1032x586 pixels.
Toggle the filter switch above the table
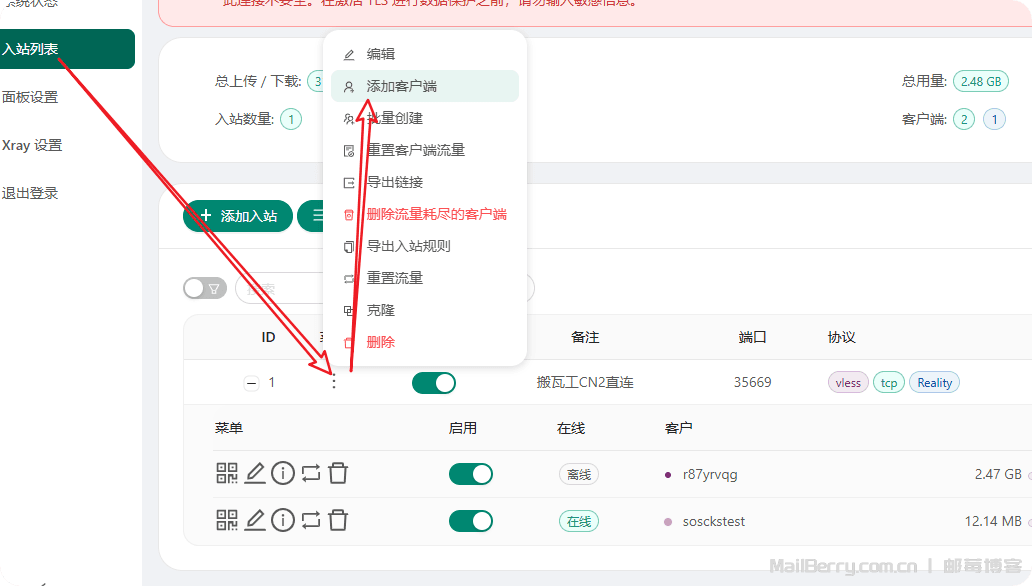[x=205, y=289]
